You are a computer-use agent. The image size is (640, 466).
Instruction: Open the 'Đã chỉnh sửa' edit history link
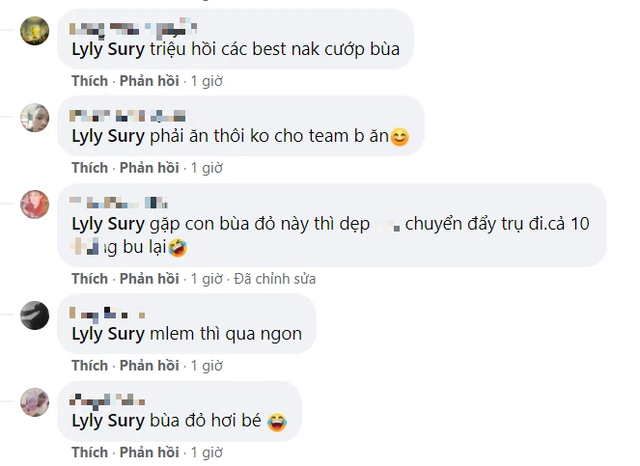tap(275, 279)
